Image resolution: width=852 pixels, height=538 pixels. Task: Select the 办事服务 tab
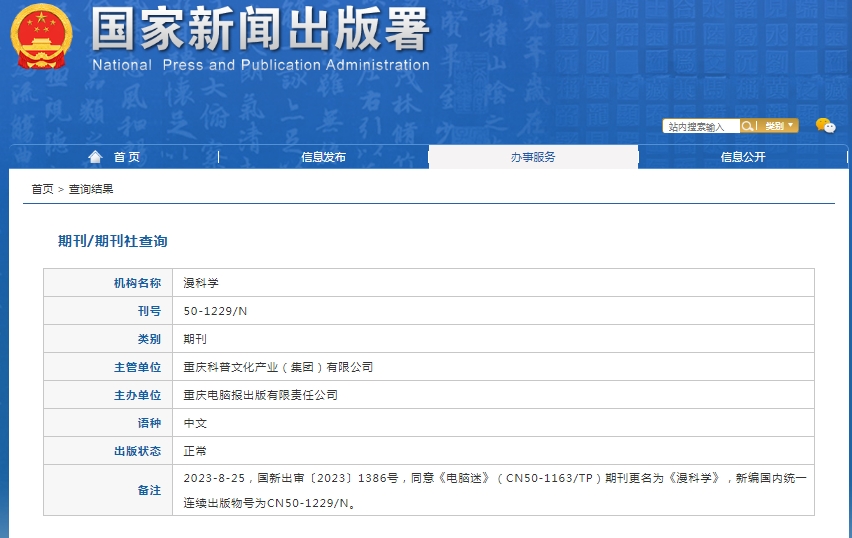pyautogui.click(x=533, y=157)
